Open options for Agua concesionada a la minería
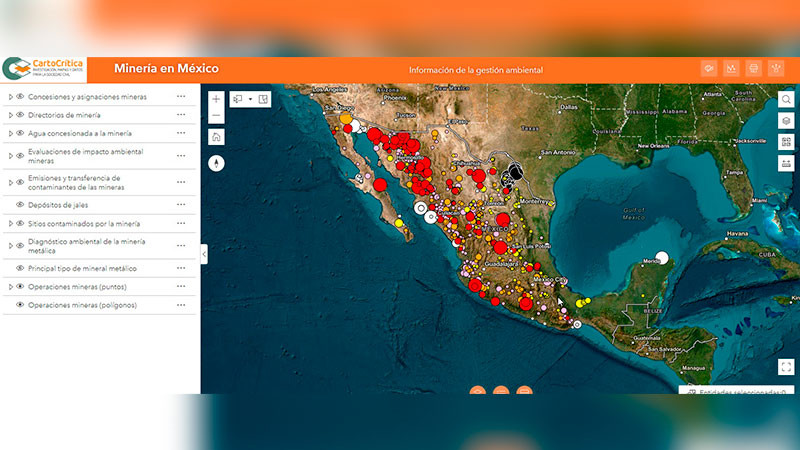800x450 pixels. tap(181, 133)
